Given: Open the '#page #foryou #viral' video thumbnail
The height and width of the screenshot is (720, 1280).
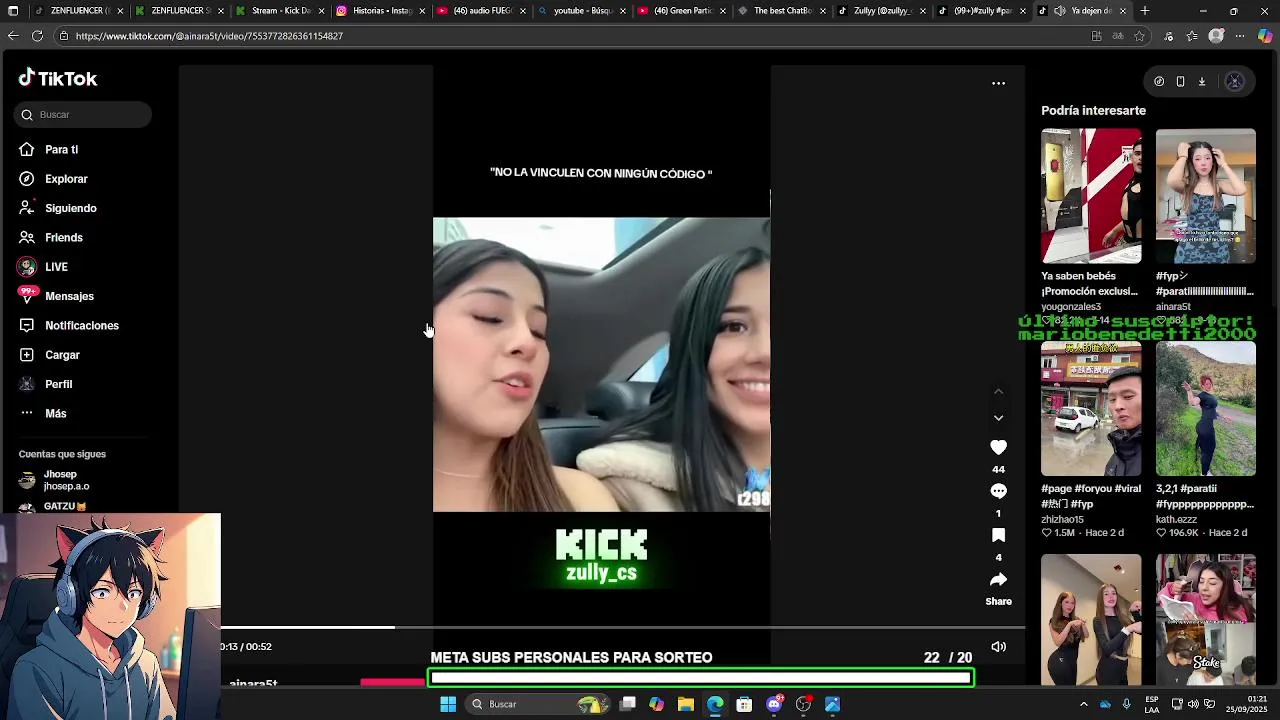Looking at the screenshot, I should pos(1091,409).
